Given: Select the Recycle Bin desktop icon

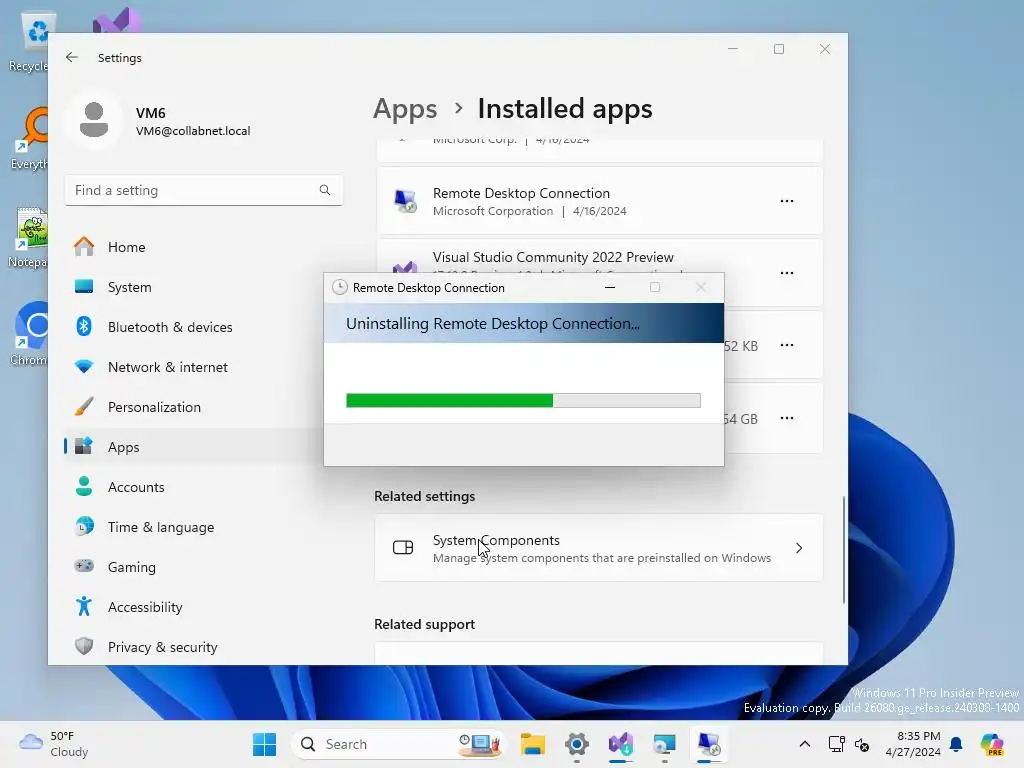Looking at the screenshot, I should (x=29, y=42).
